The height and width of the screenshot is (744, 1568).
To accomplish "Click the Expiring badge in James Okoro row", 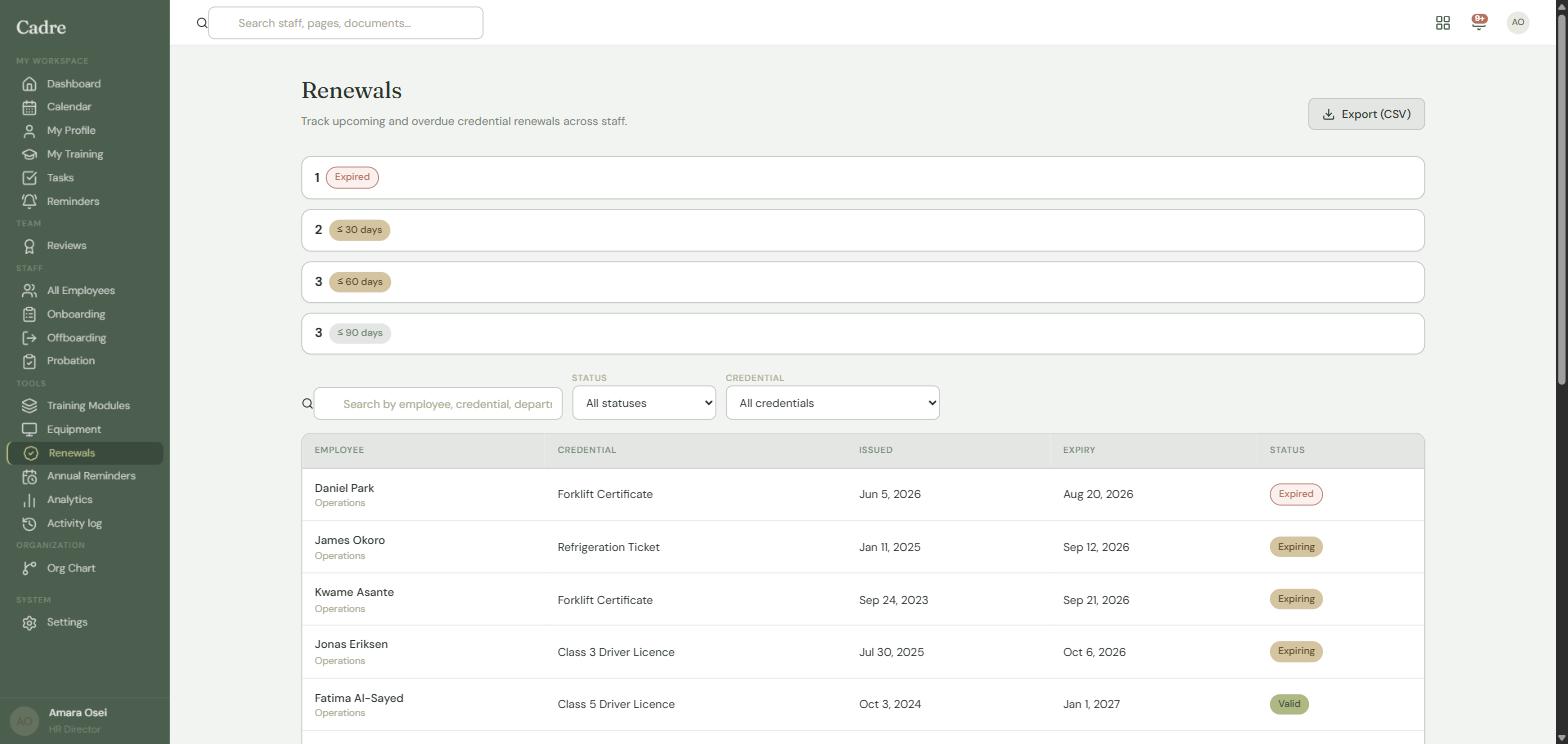I will [x=1296, y=547].
